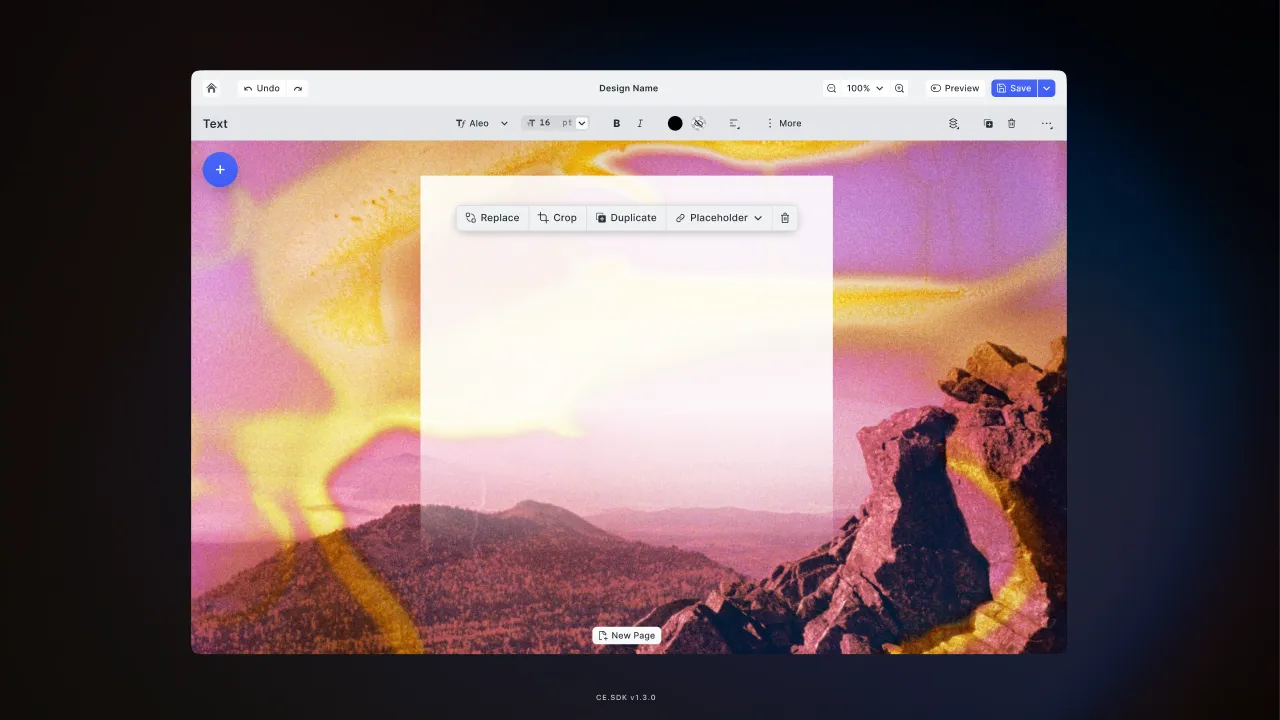
Task: Open the More text options menu
Action: coord(783,123)
